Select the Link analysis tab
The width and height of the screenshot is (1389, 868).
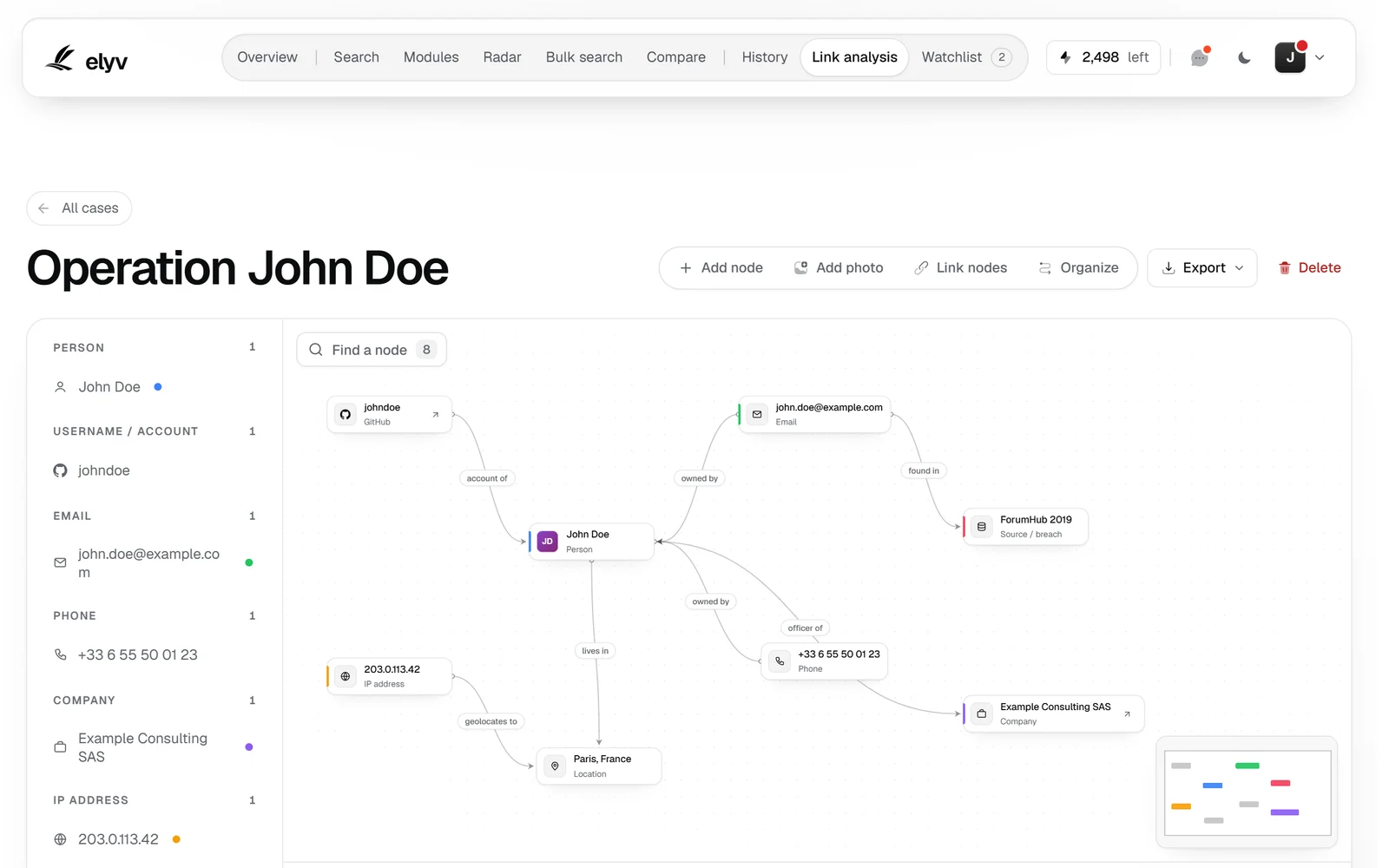coord(854,57)
